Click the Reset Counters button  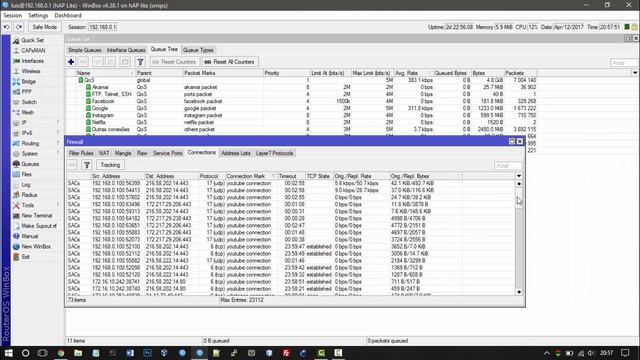pyautogui.click(x=175, y=62)
